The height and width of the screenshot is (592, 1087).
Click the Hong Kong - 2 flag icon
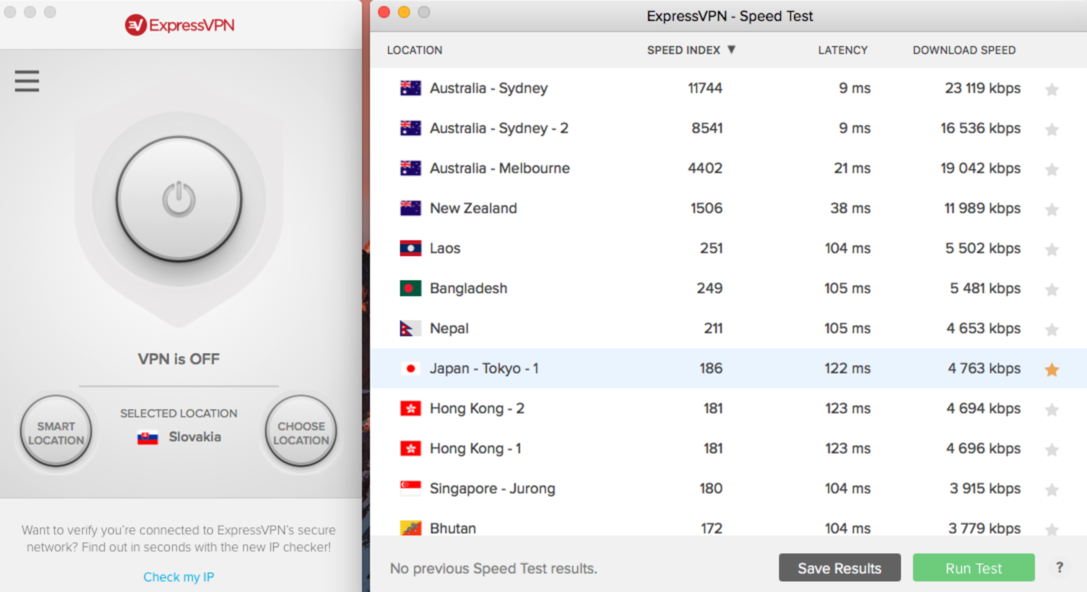(410, 408)
